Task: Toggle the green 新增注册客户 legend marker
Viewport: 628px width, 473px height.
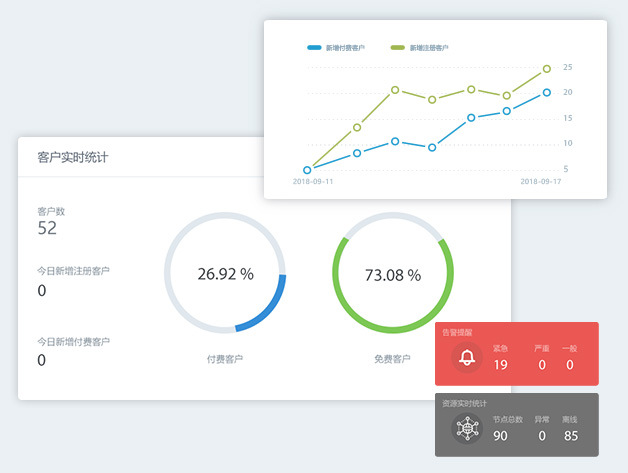Action: [397, 47]
